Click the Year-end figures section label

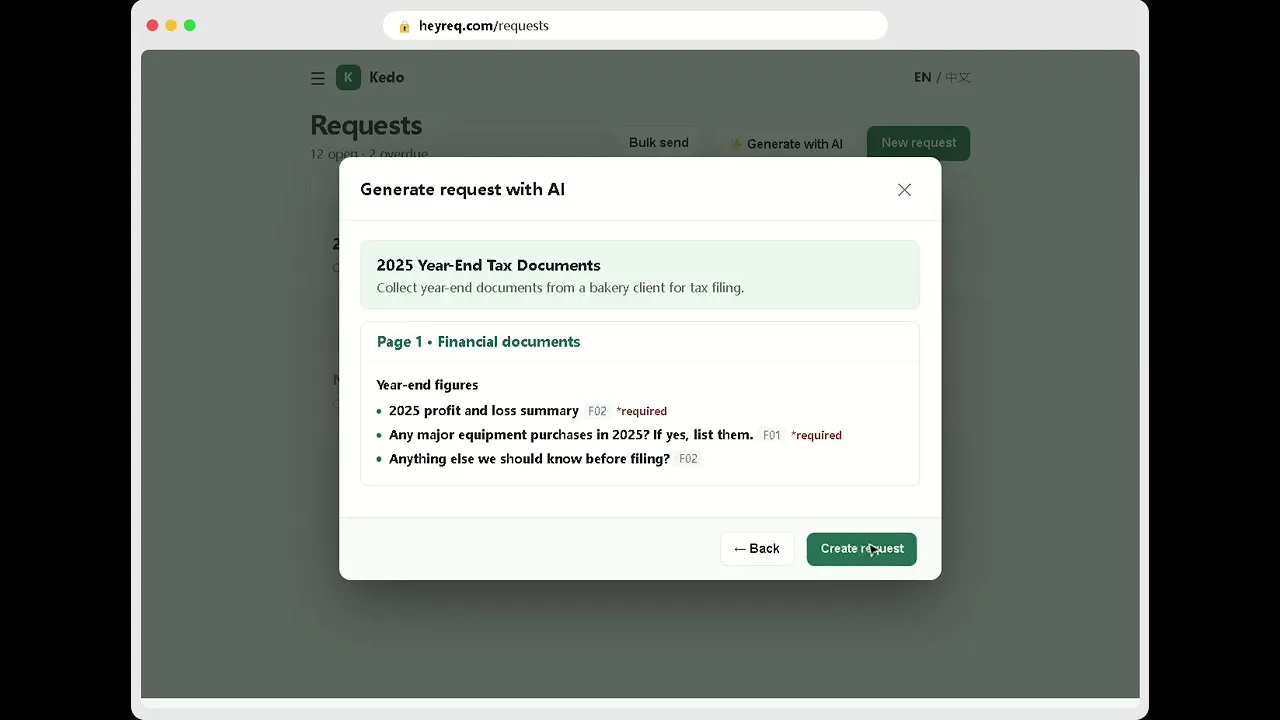click(x=427, y=385)
